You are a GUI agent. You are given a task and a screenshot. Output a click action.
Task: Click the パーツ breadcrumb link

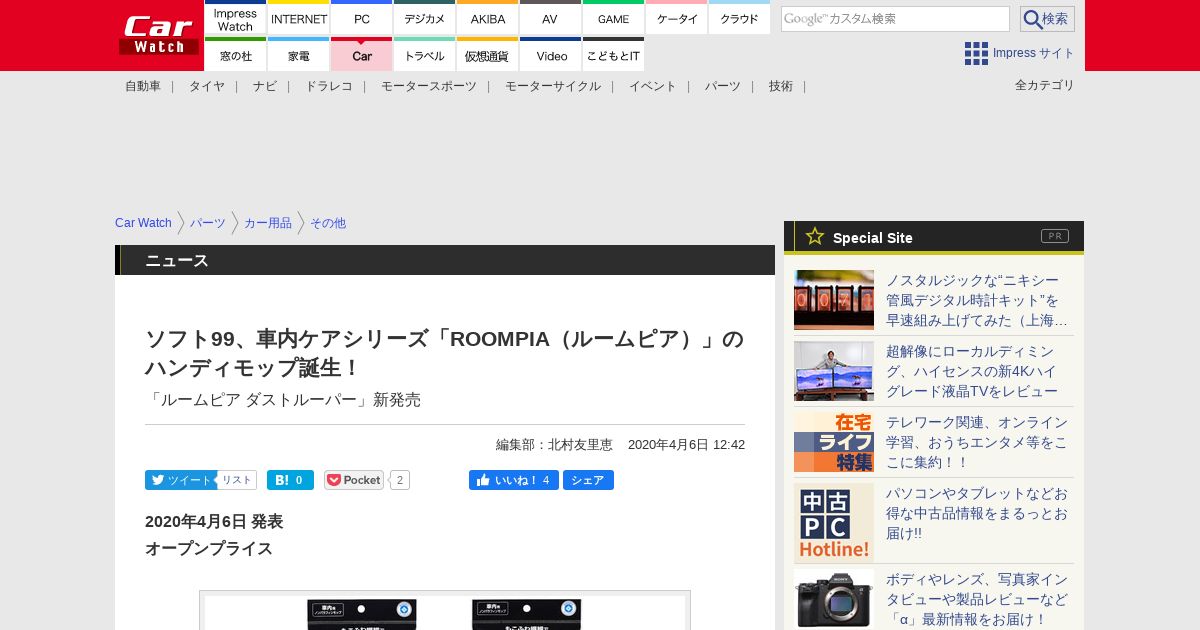208,223
